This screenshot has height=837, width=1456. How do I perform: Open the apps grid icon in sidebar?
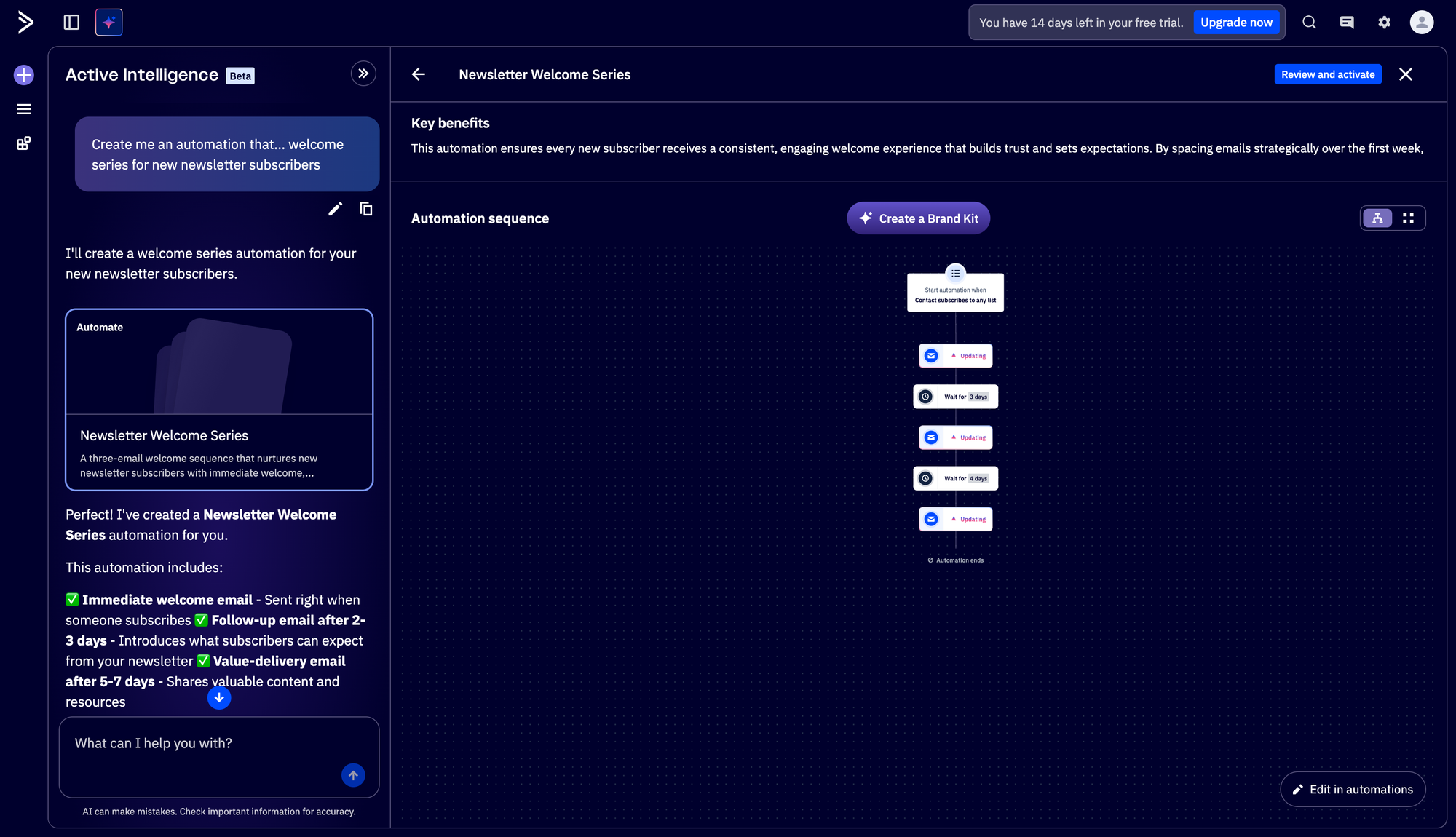tap(24, 143)
